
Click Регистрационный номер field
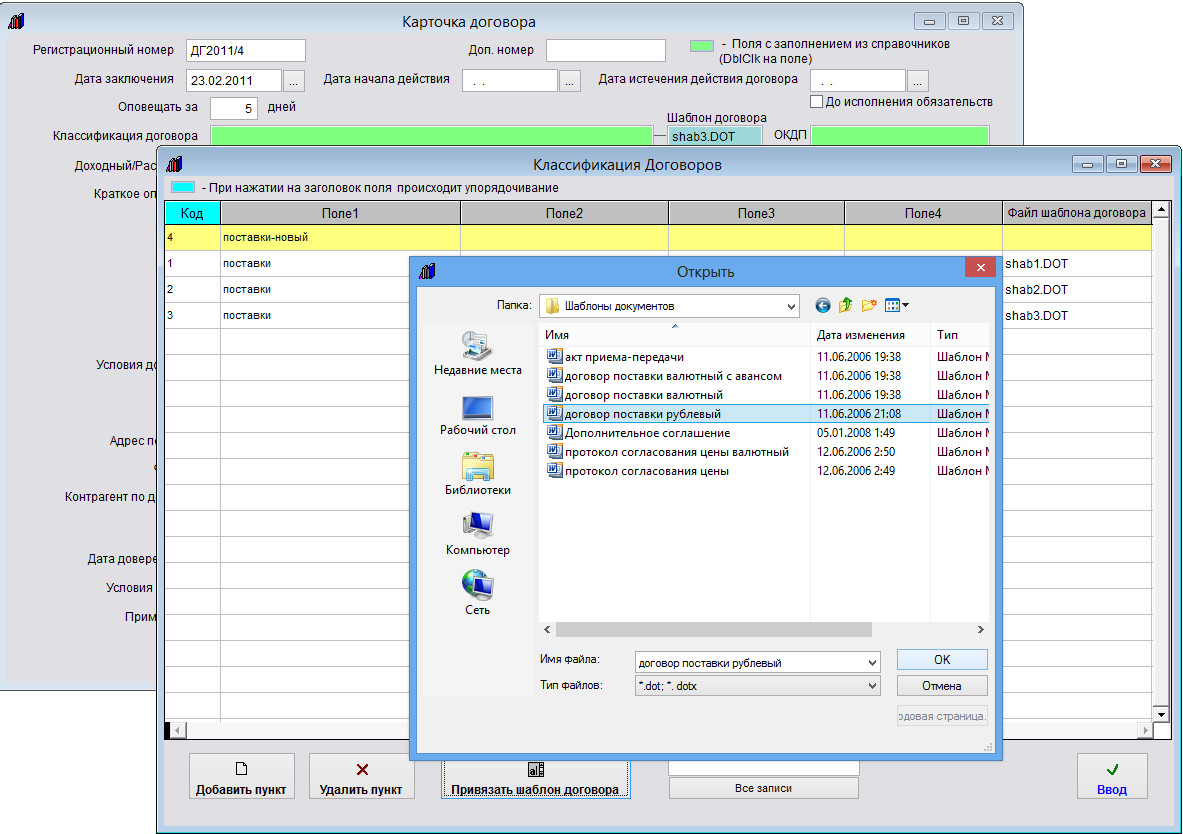tap(246, 51)
